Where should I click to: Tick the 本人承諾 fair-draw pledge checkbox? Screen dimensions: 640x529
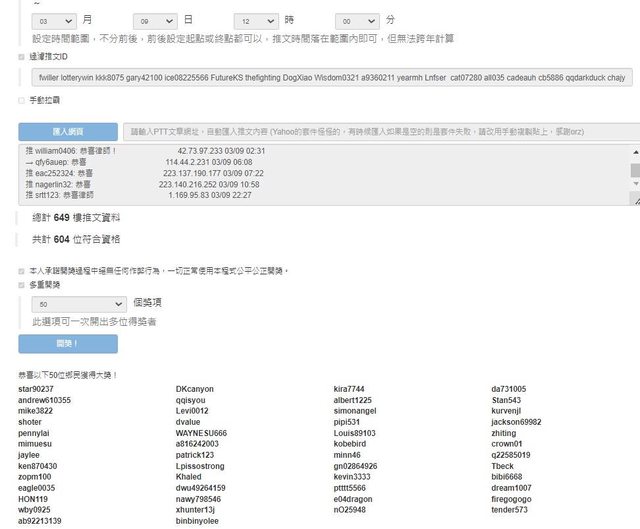pyautogui.click(x=22, y=270)
